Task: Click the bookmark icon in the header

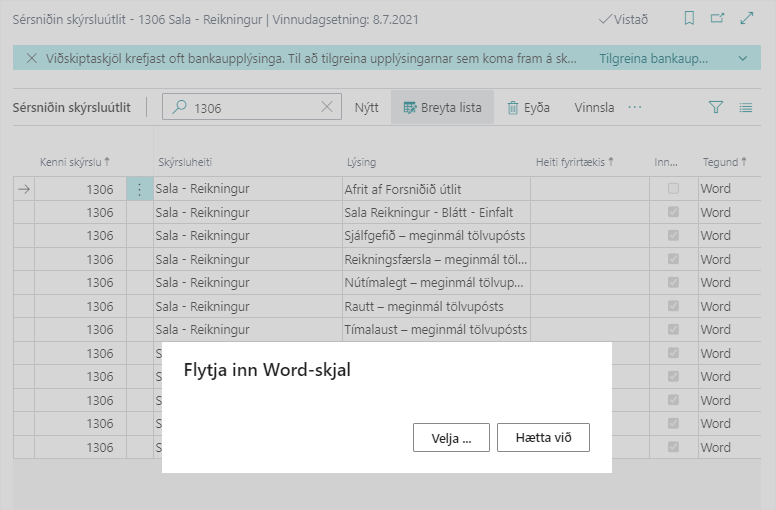Action: coord(689,18)
